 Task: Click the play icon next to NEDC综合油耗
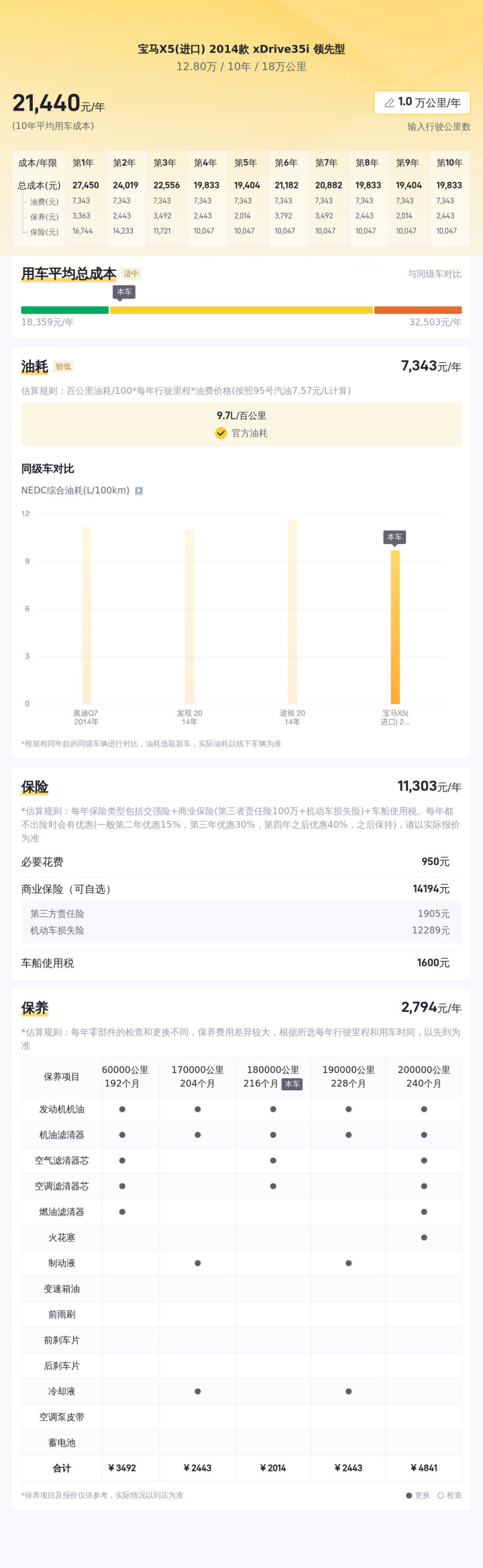(139, 490)
